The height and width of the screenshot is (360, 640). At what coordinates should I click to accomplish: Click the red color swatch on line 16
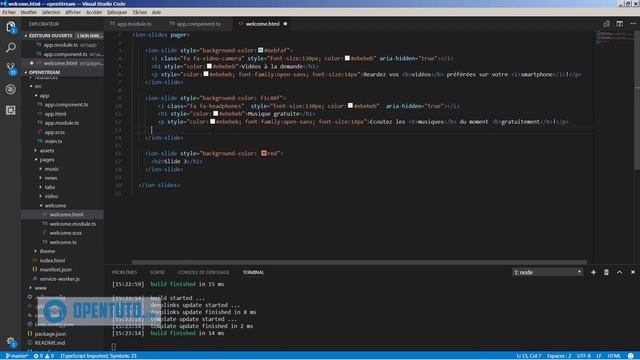pos(264,153)
